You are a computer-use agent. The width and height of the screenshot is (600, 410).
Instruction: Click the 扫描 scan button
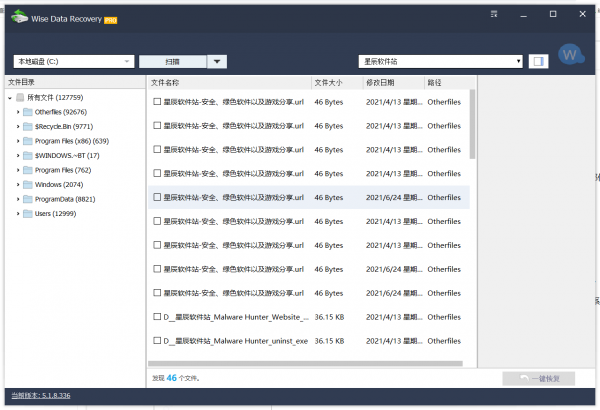pyautogui.click(x=173, y=62)
